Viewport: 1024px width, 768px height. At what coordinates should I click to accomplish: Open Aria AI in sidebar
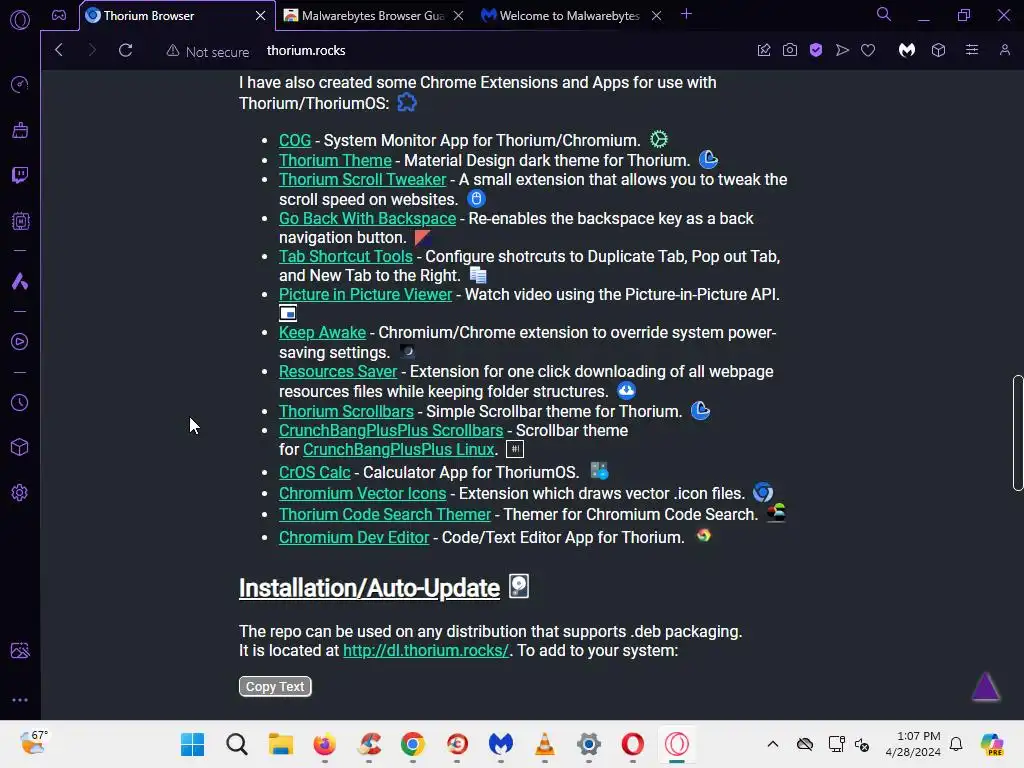[x=20, y=281]
